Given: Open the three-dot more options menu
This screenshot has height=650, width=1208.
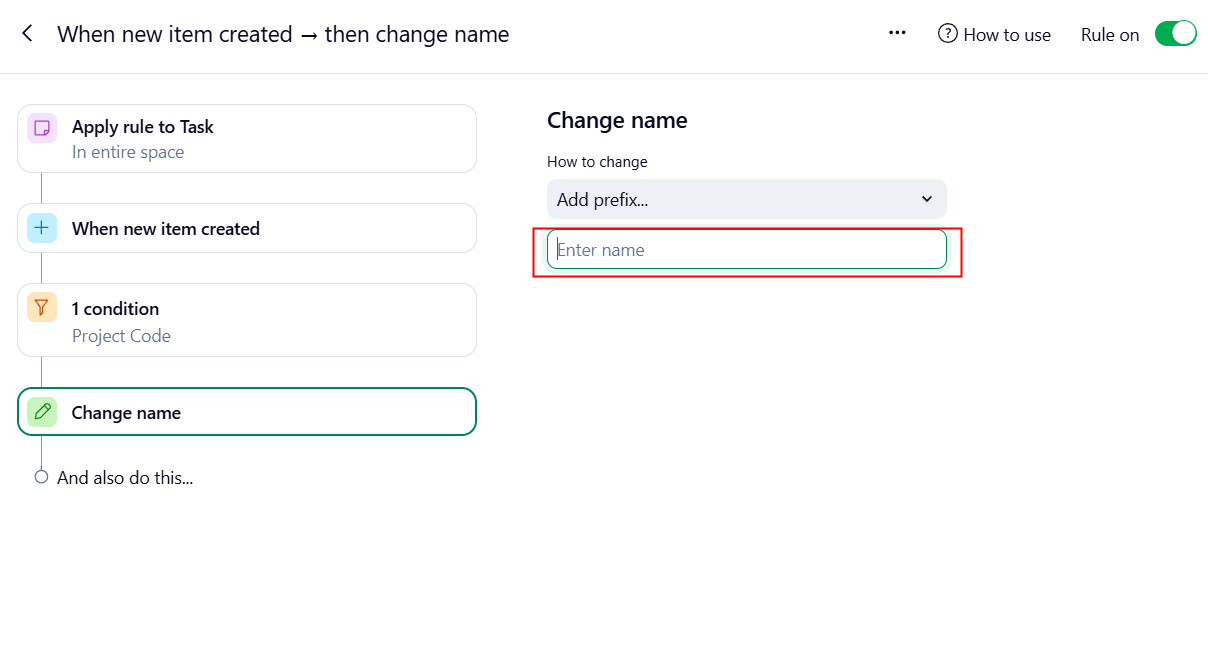Looking at the screenshot, I should 897,33.
